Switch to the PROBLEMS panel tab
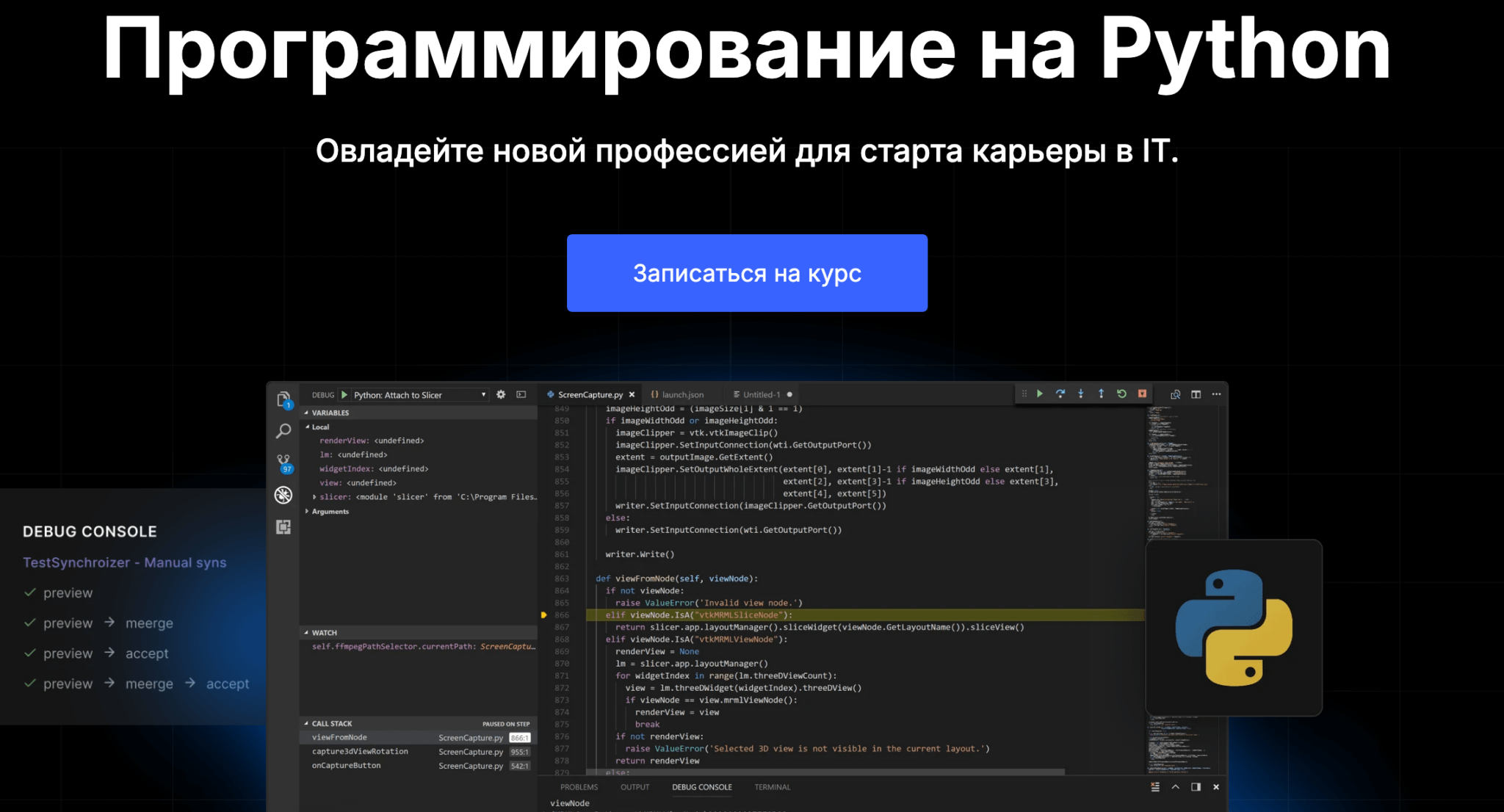Viewport: 1504px width, 812px height. [x=579, y=786]
